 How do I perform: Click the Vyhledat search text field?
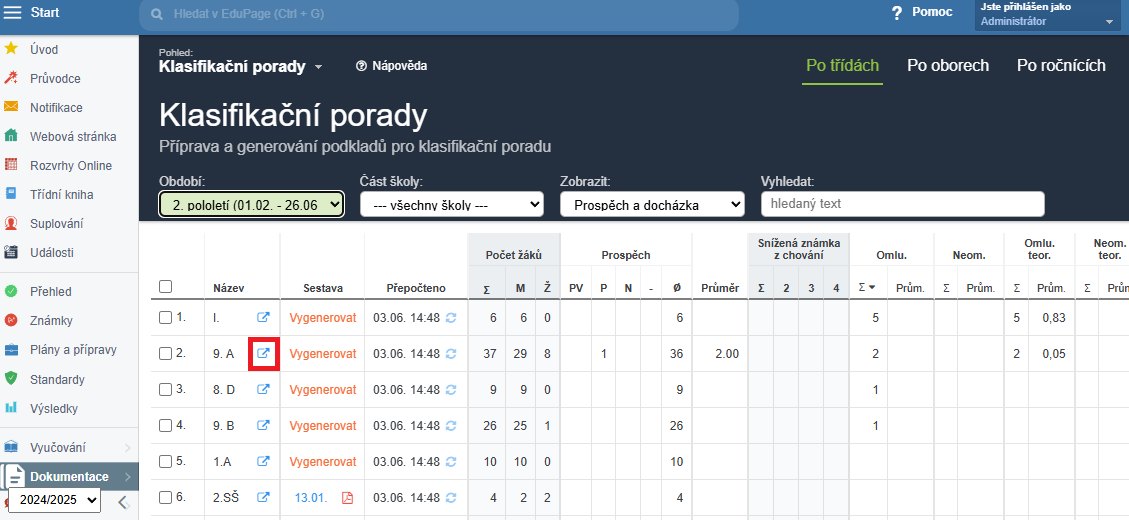click(x=902, y=204)
